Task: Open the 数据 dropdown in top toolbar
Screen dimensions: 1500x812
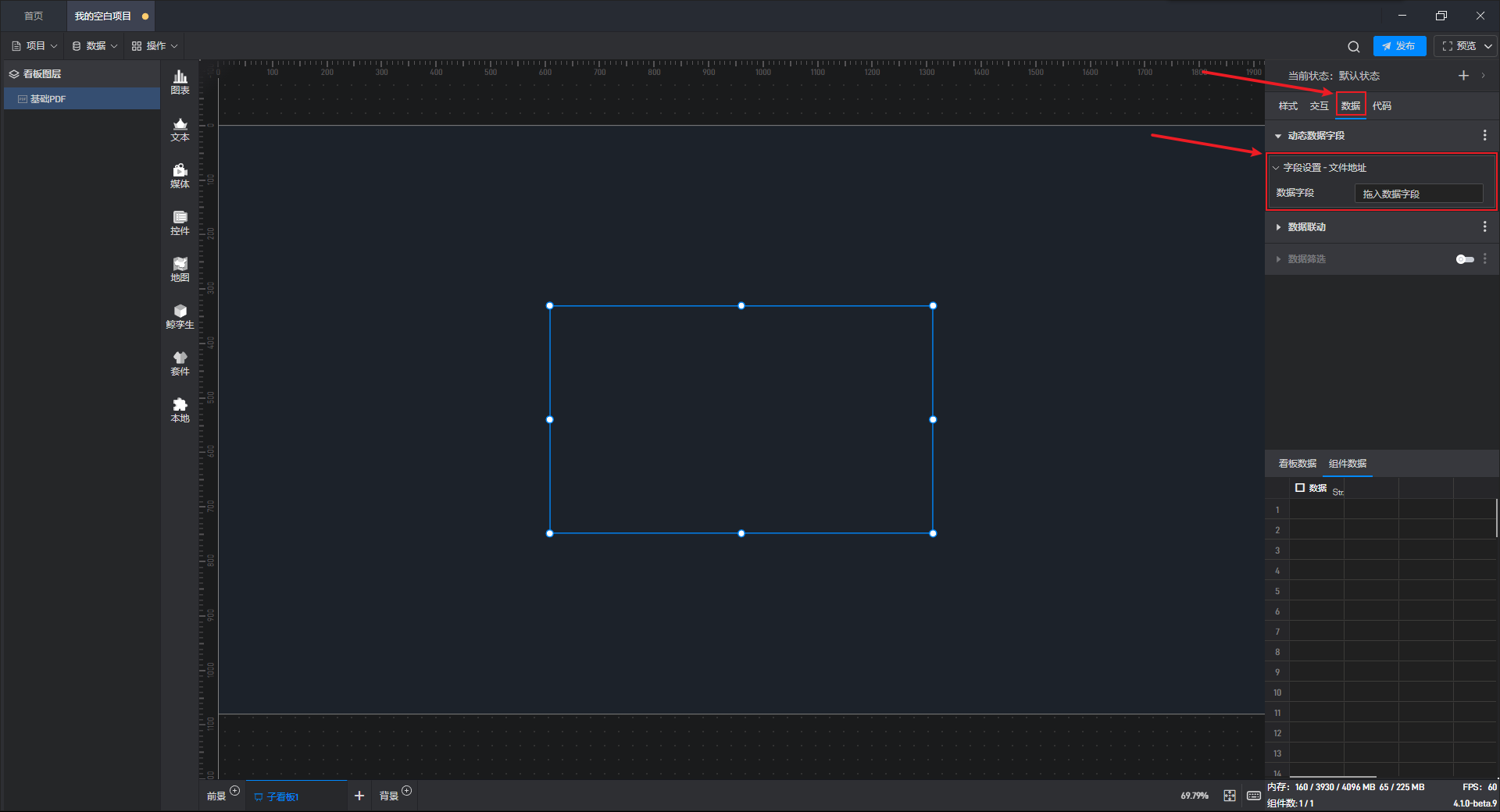Action: coord(95,46)
